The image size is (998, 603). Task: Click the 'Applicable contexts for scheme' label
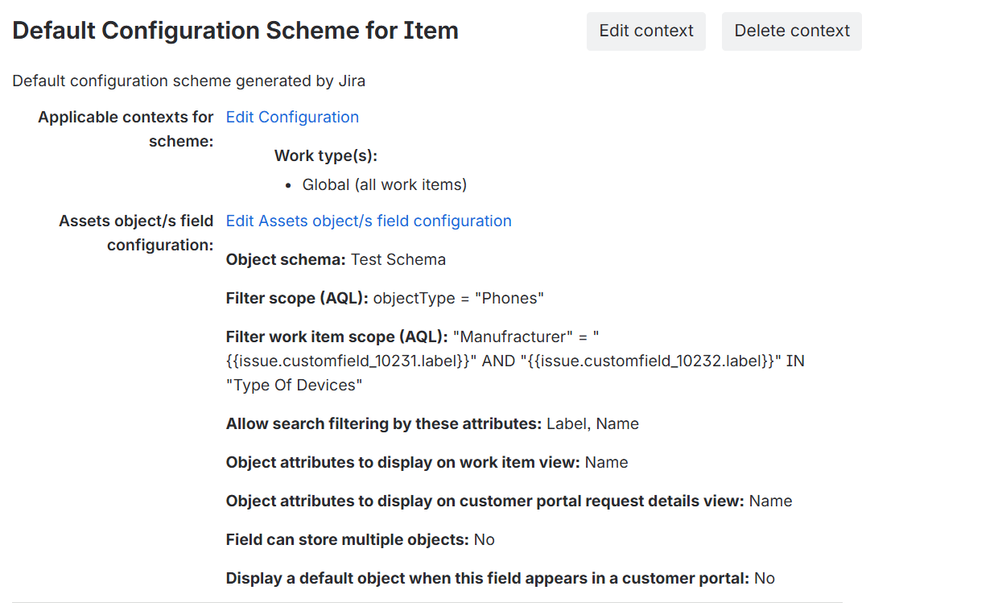(x=126, y=129)
